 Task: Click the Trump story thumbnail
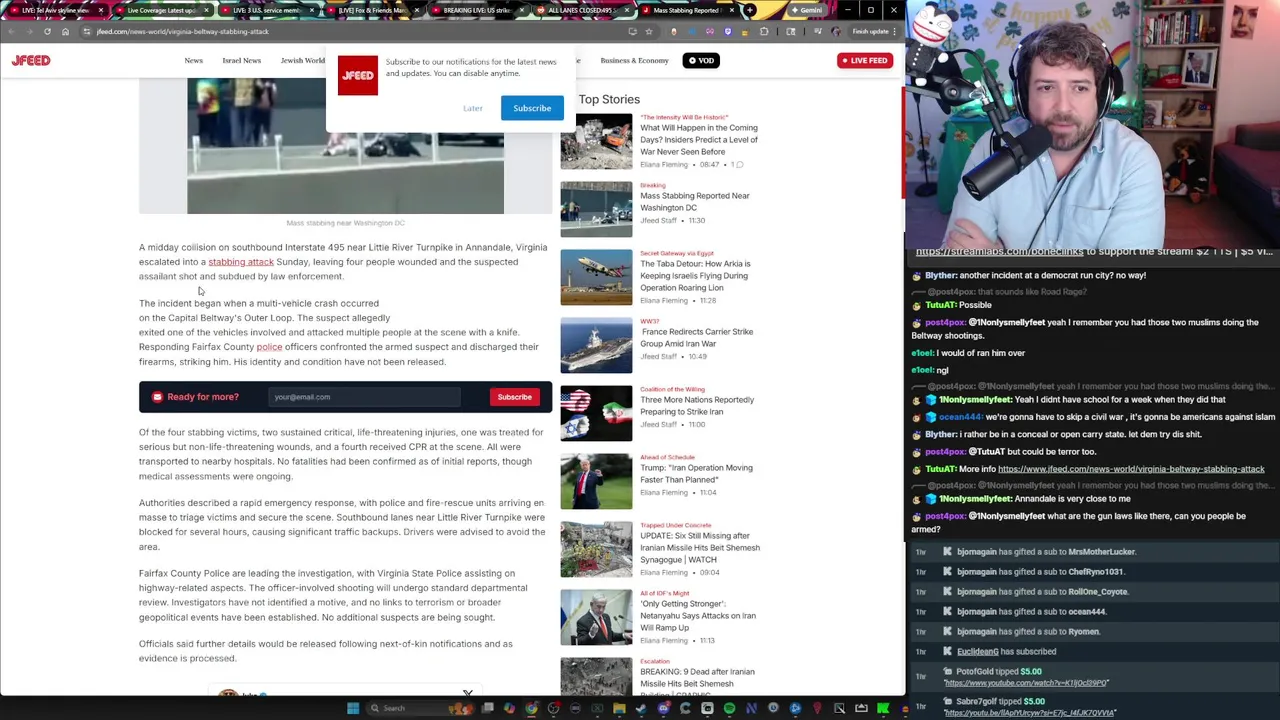(x=596, y=481)
